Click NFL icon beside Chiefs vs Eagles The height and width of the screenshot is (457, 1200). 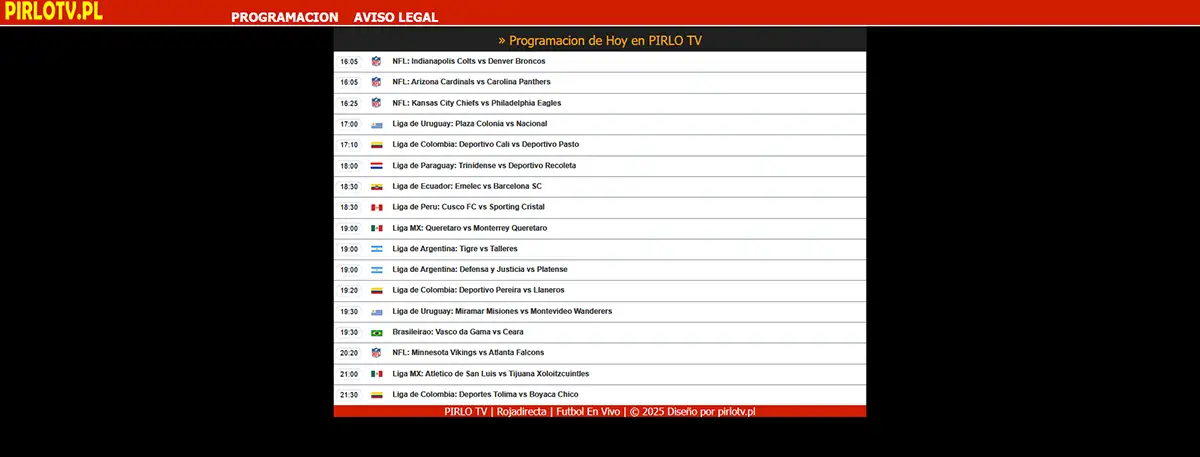coord(377,103)
